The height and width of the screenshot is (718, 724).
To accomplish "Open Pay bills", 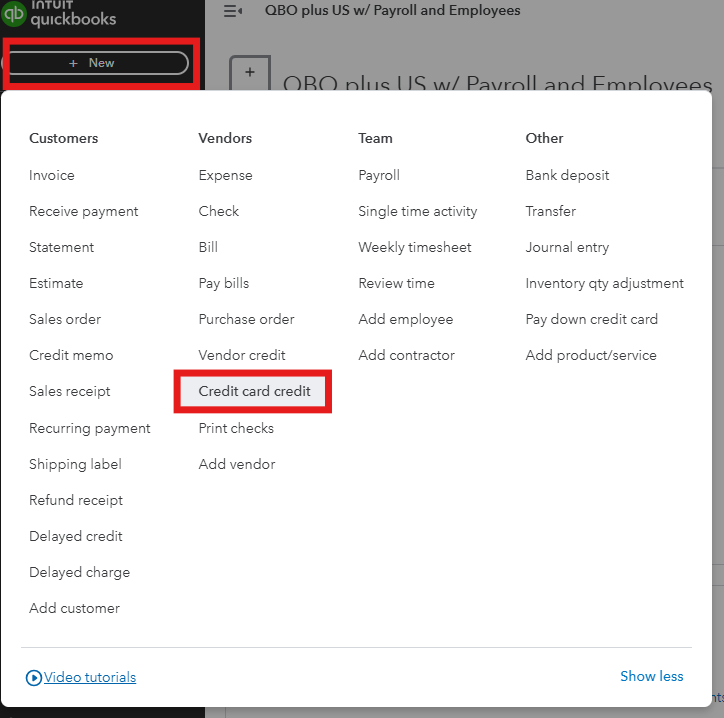I will (x=224, y=284).
